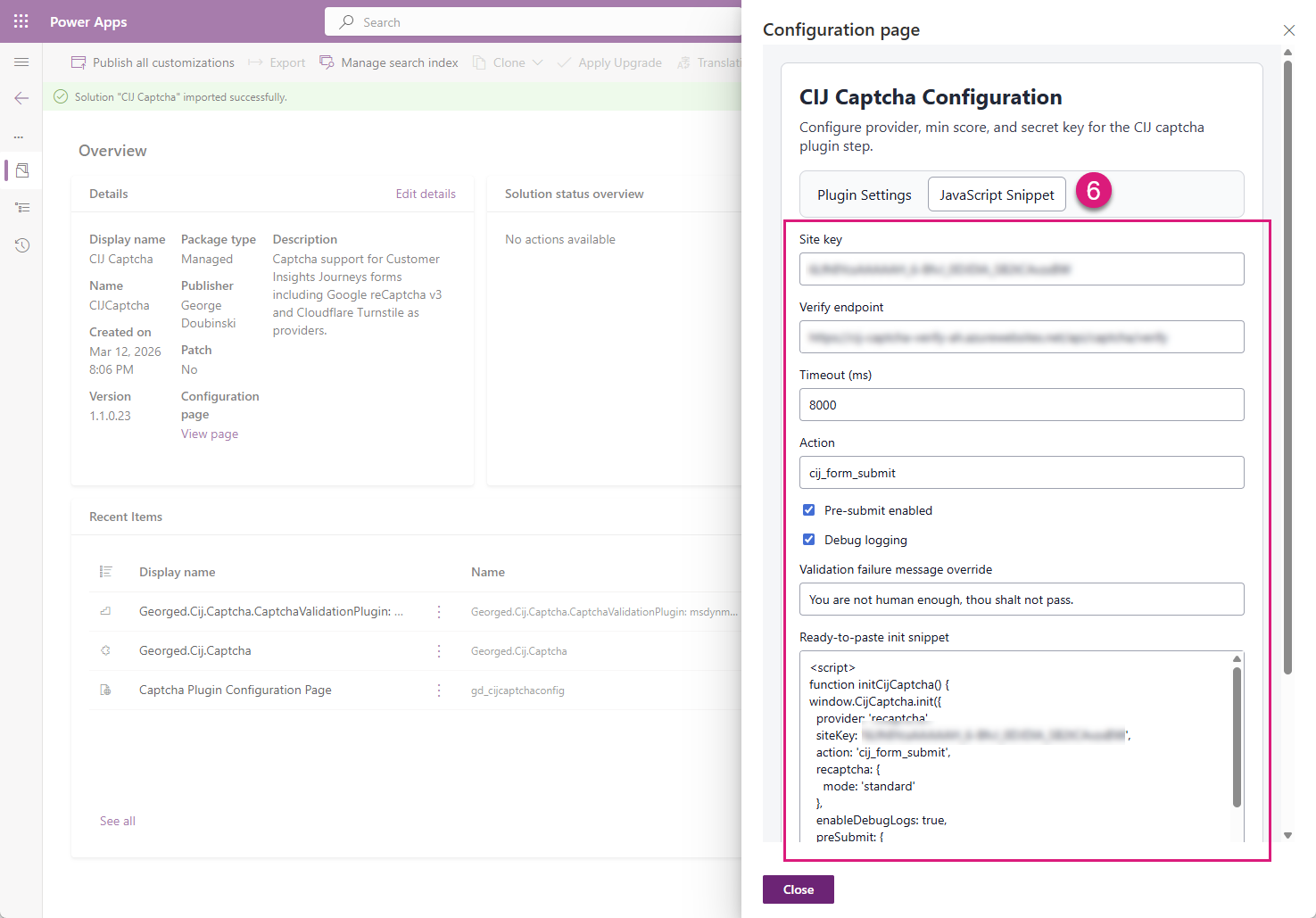Click the Site key input field
Screen dimensions: 1316x918
[1022, 269]
